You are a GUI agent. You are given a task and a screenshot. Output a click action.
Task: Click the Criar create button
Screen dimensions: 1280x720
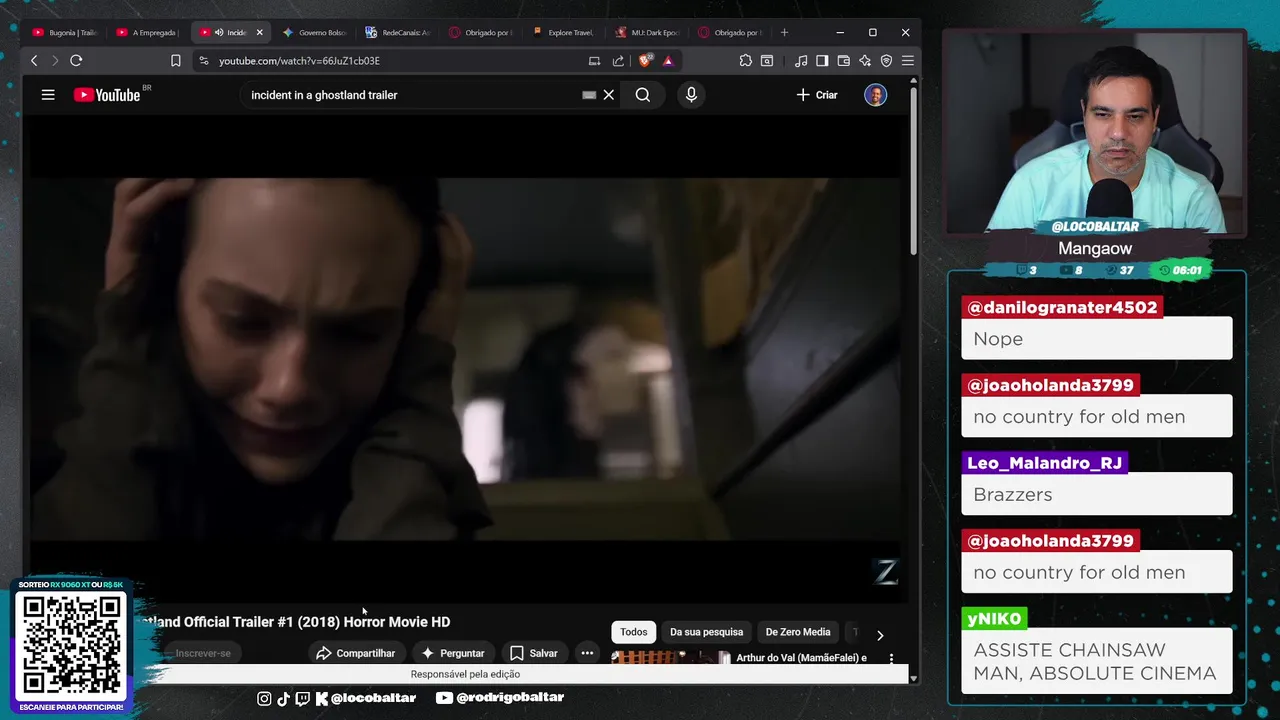click(x=817, y=95)
